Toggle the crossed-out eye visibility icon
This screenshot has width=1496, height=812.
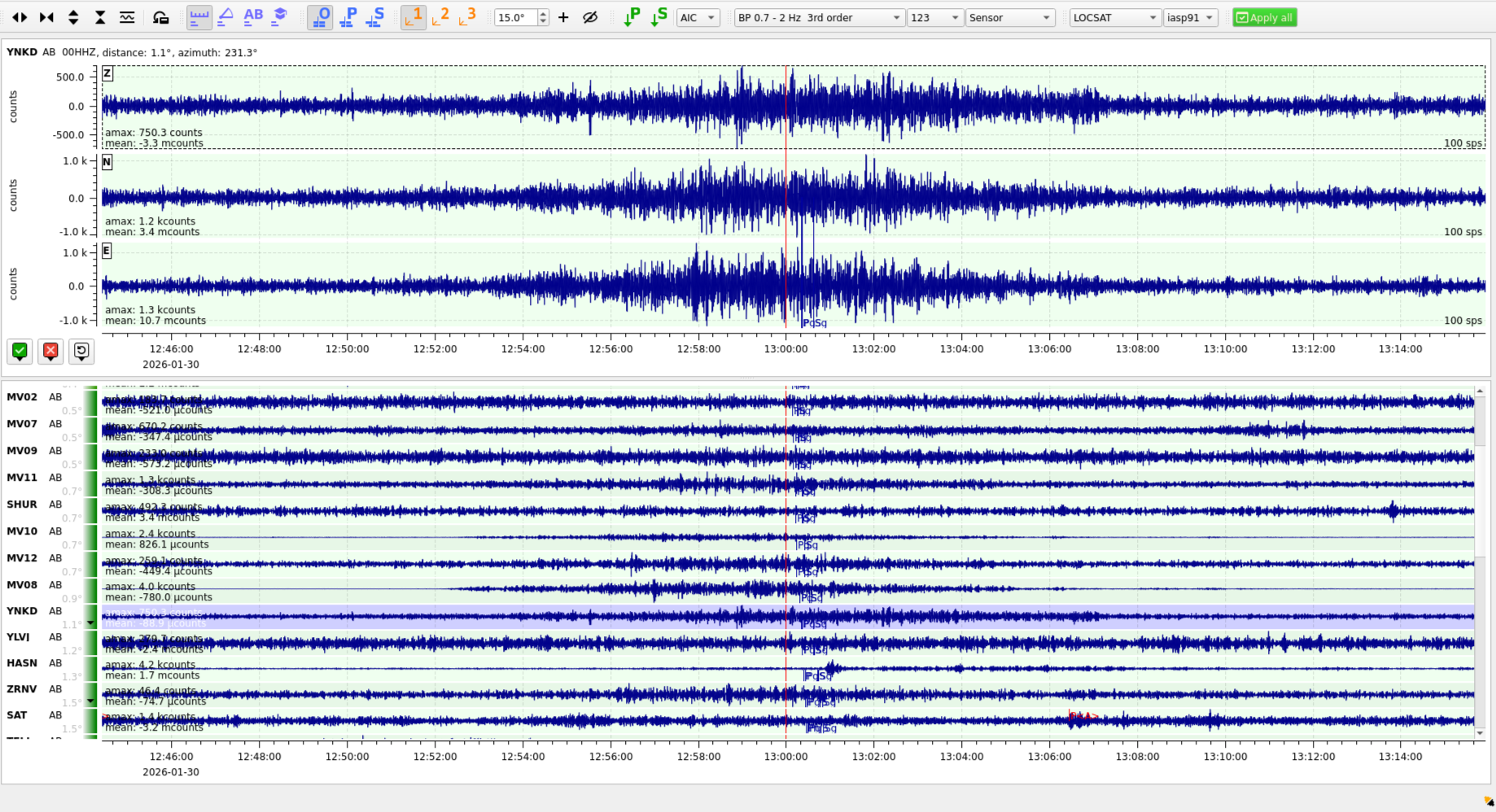(591, 17)
